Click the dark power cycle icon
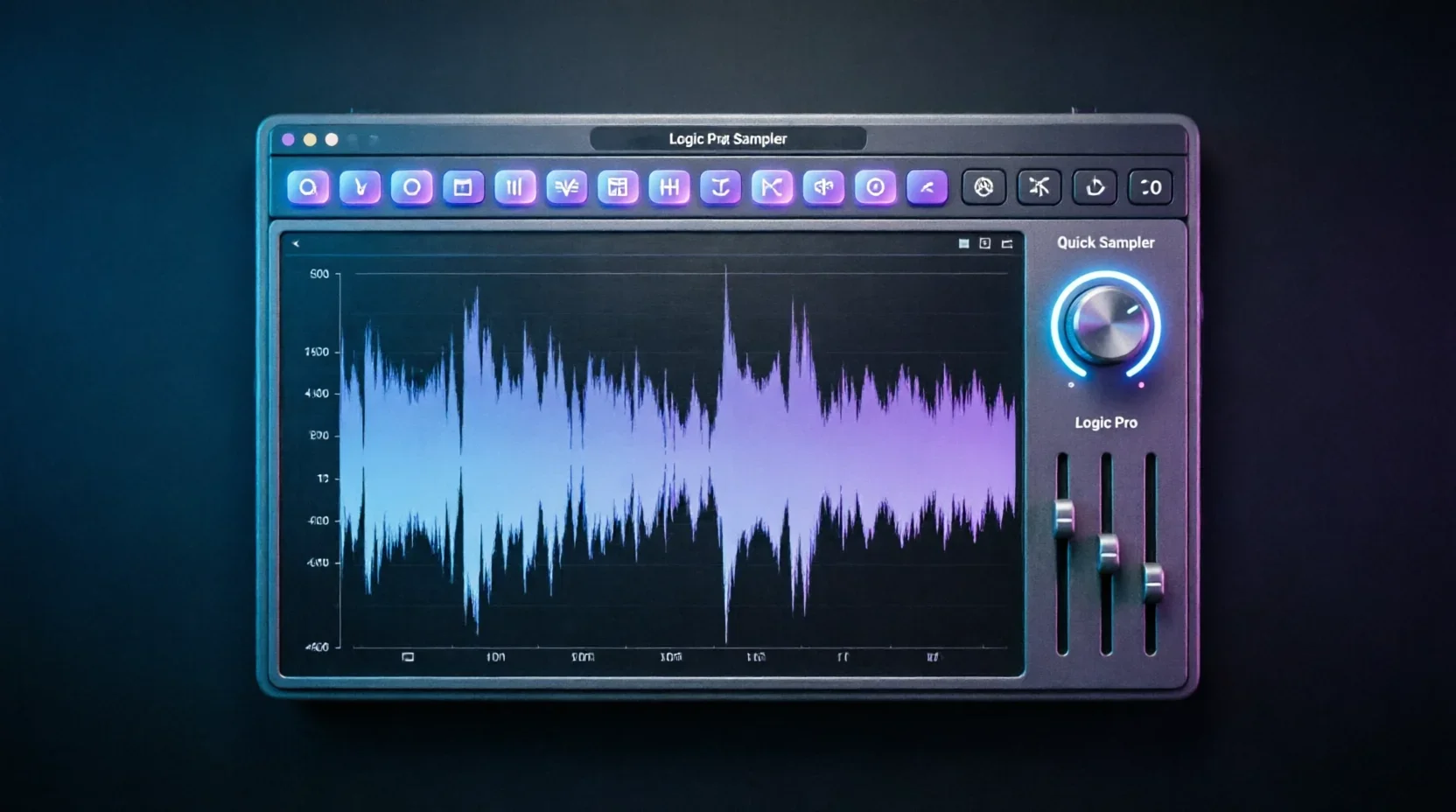The image size is (1456, 812). tap(1095, 187)
